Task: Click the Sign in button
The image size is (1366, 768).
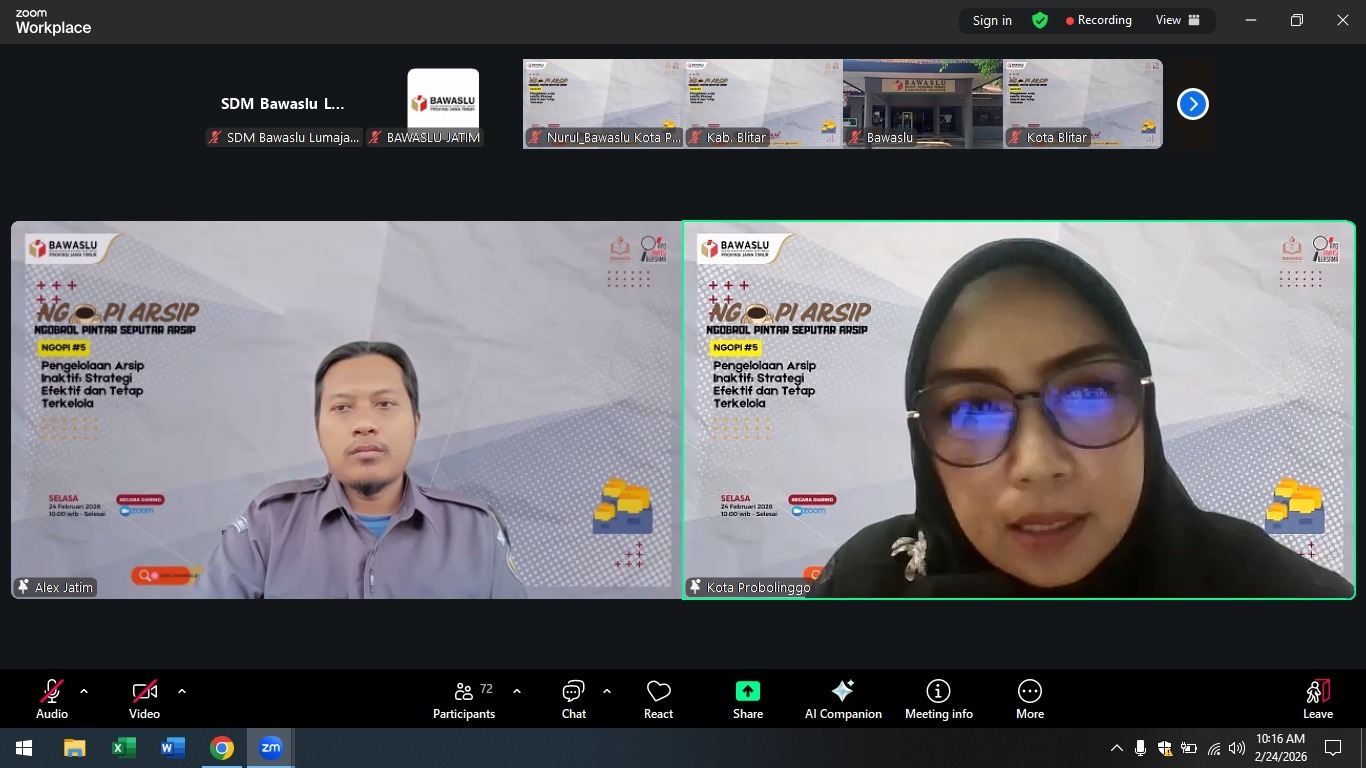Action: click(992, 20)
